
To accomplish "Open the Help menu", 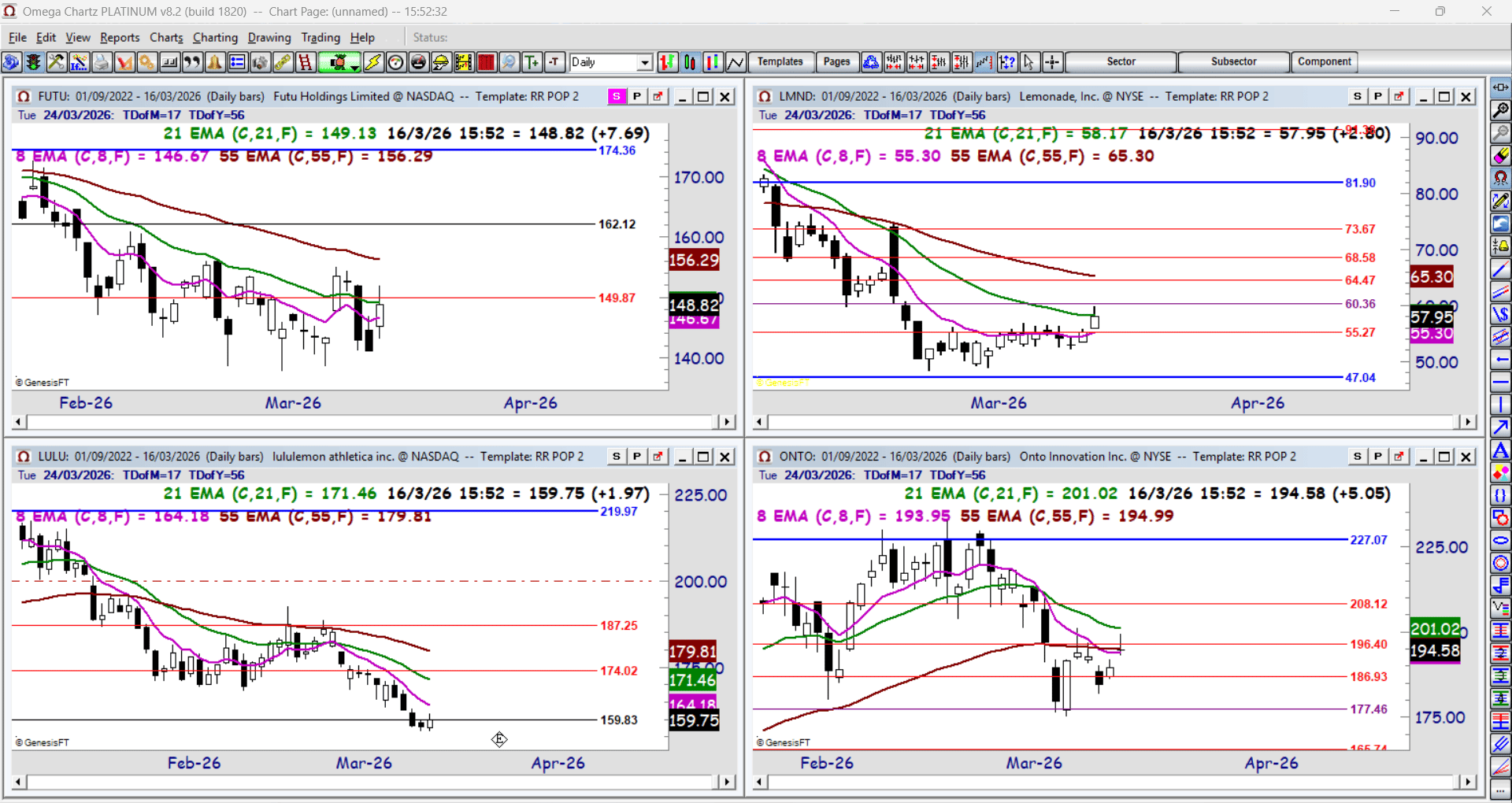I will pos(362,38).
